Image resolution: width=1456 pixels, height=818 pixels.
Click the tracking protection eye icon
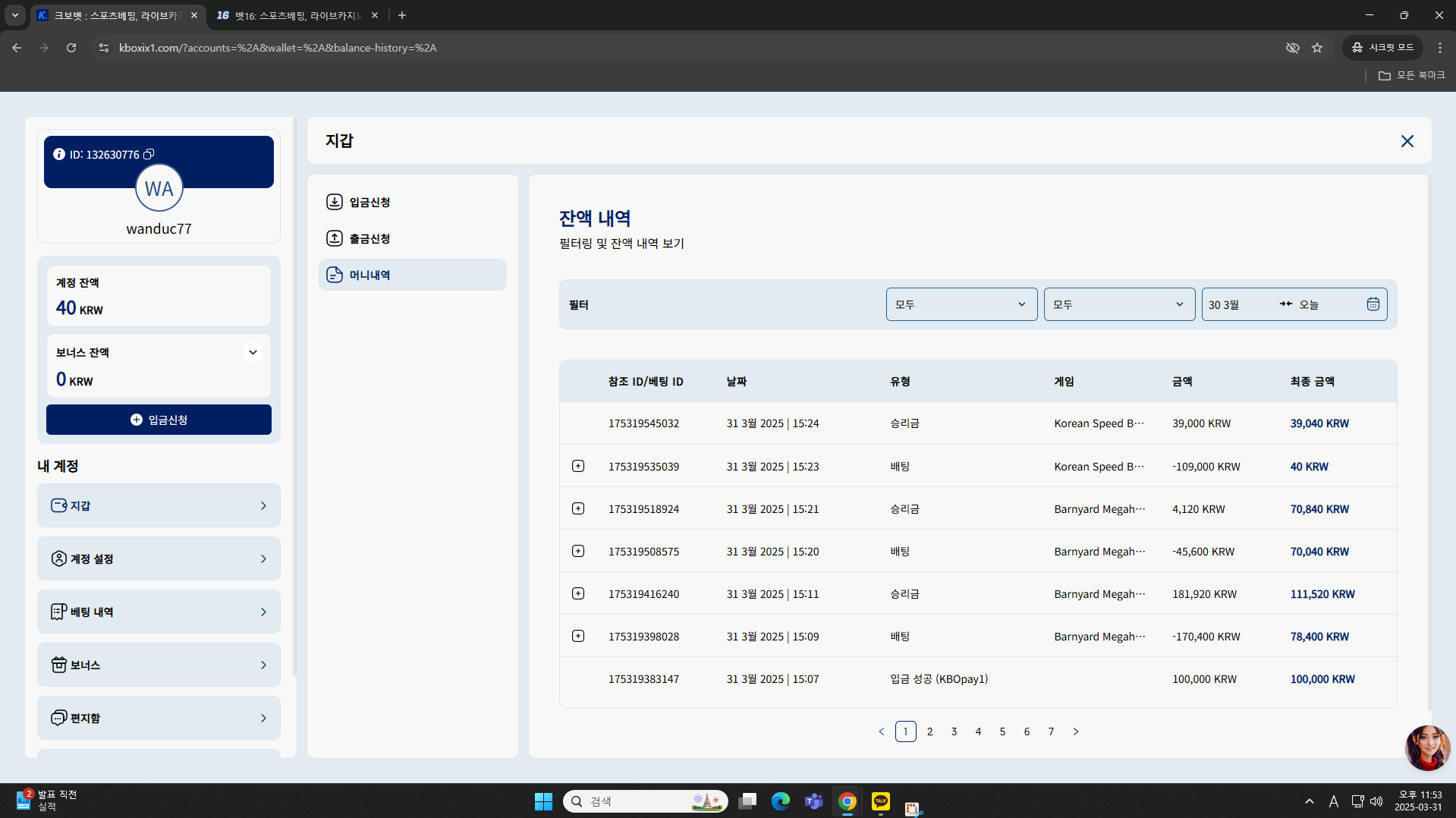[1293, 48]
